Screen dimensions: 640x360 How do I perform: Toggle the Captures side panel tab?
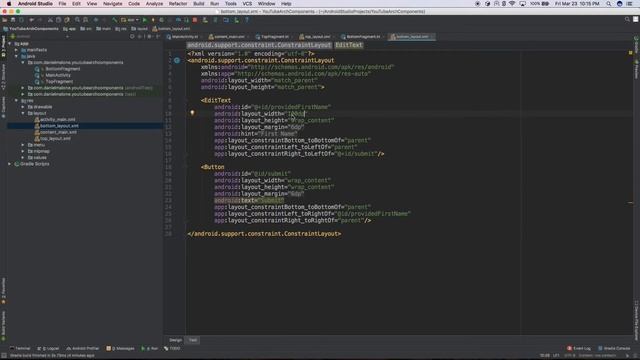[3, 107]
